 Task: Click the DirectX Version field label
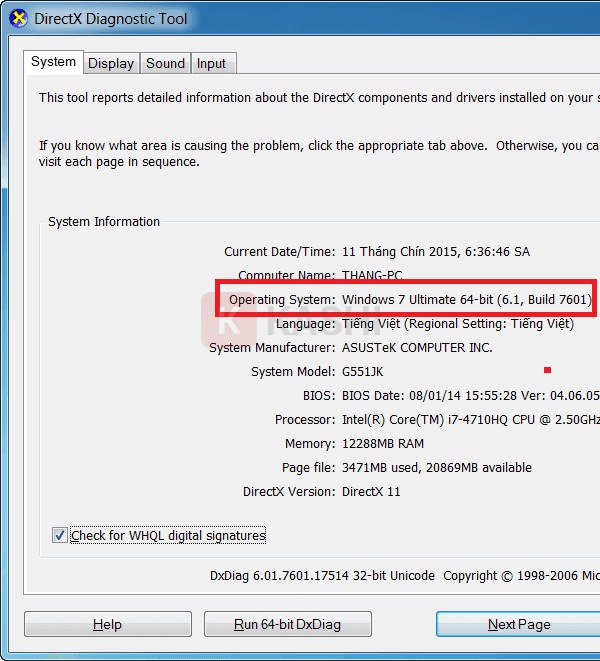(289, 492)
